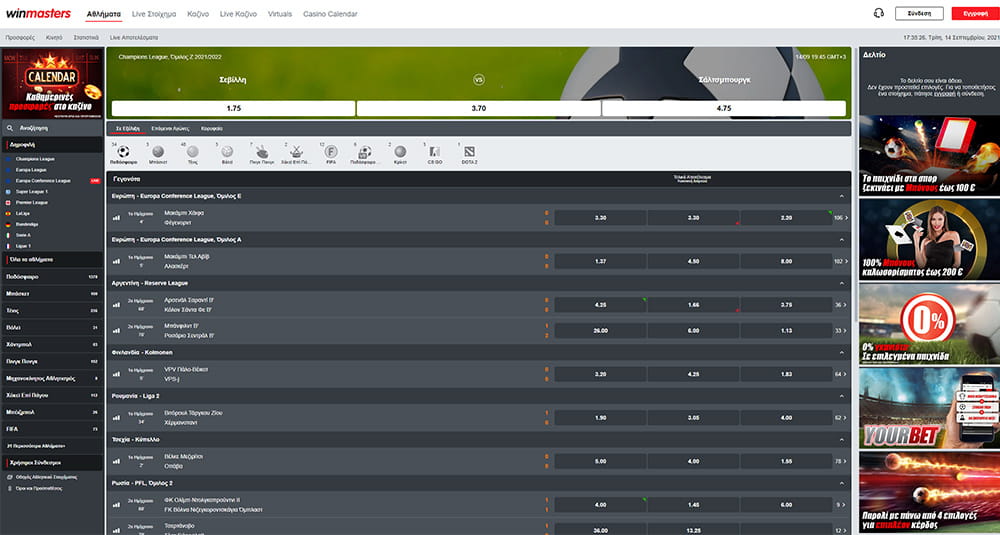
Task: Open the Casino Calendar top tab
Action: [x=330, y=14]
